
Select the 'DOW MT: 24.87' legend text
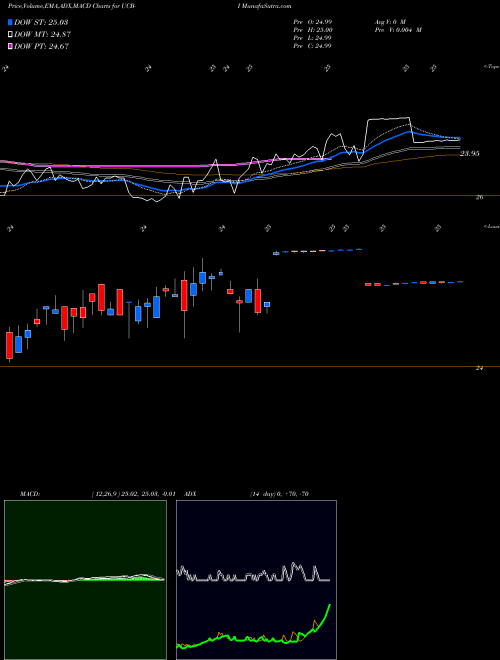tap(42, 35)
